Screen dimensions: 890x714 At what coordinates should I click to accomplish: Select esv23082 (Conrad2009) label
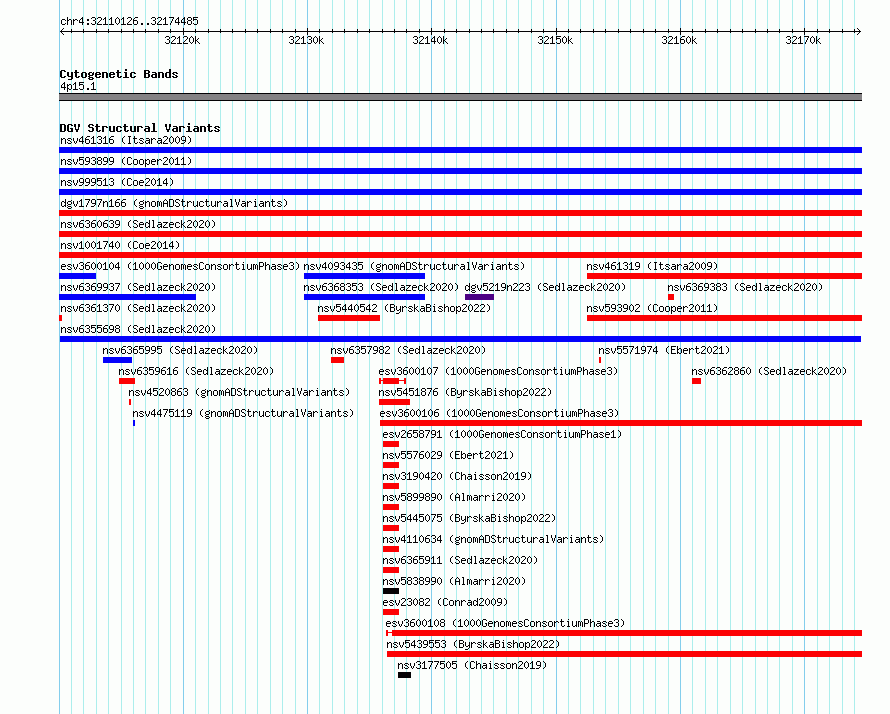pos(445,602)
